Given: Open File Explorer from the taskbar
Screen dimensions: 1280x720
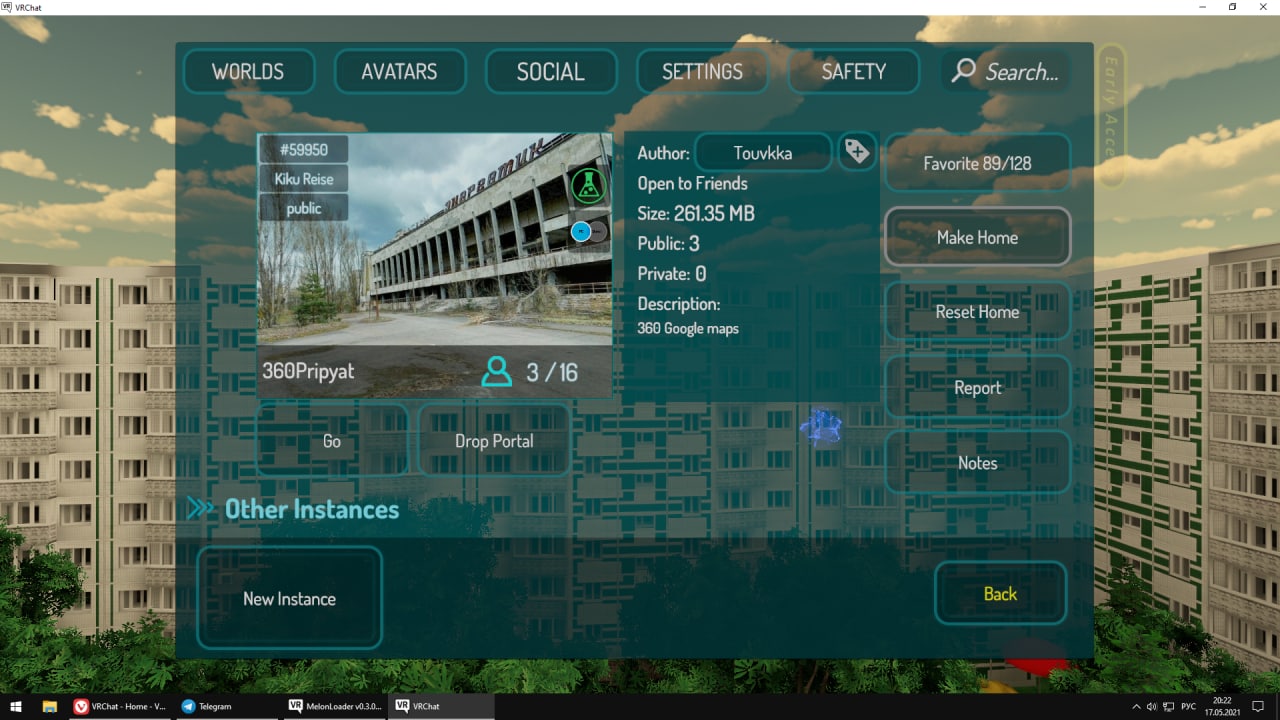Looking at the screenshot, I should pos(50,706).
